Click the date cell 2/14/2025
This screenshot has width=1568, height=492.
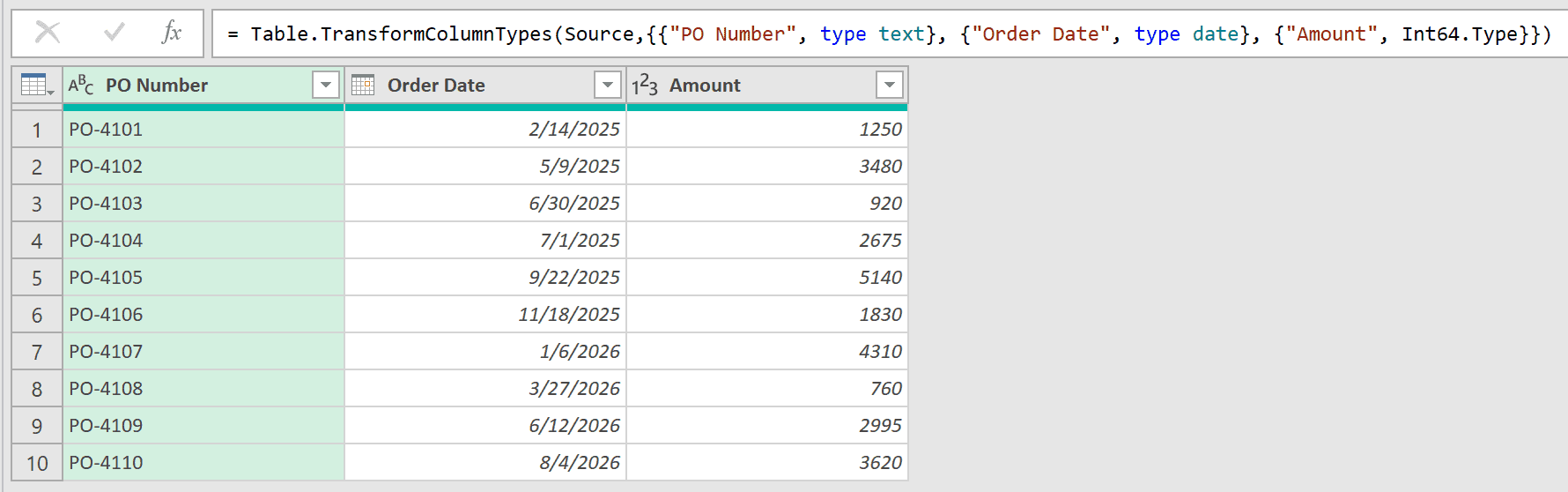485,130
